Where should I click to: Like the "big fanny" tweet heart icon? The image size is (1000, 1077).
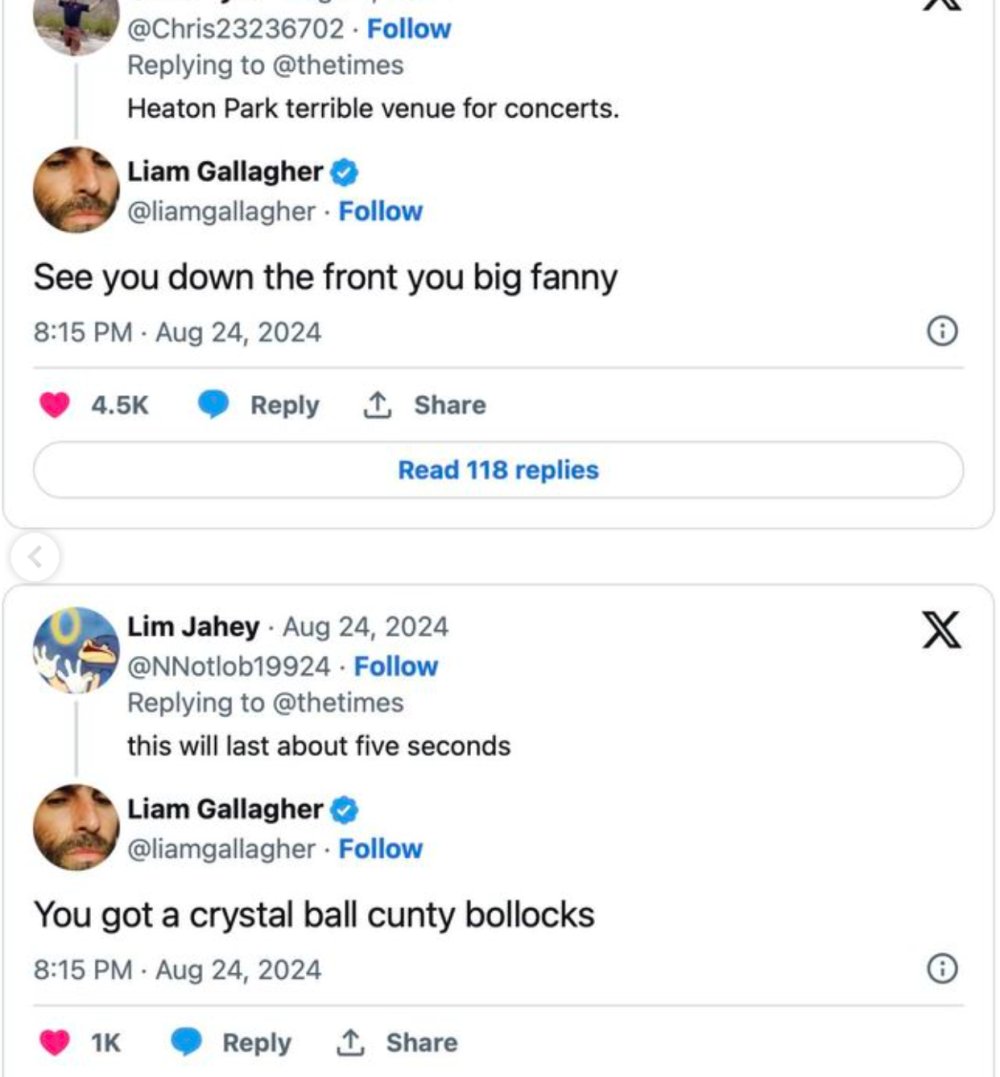pyautogui.click(x=54, y=405)
